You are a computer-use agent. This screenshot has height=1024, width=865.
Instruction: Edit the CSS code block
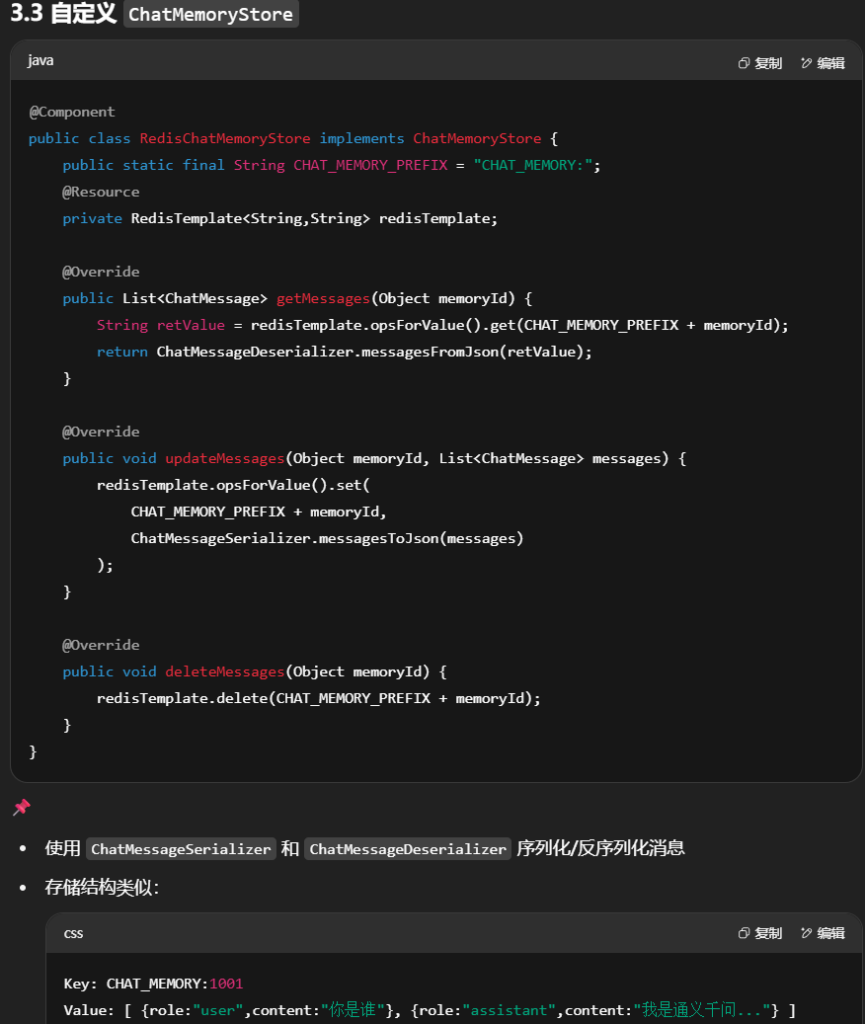tap(823, 933)
